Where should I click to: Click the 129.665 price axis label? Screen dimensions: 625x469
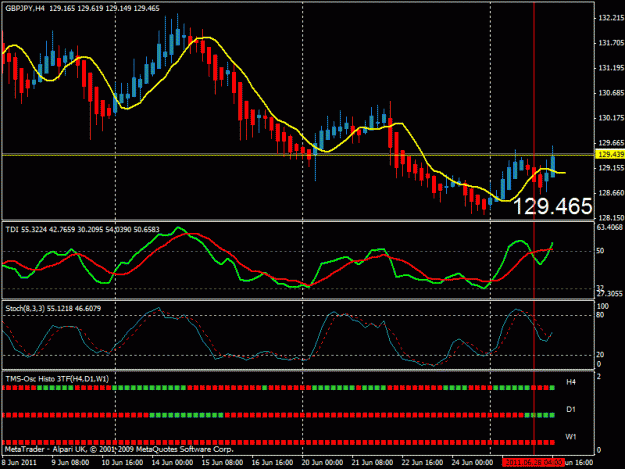[x=611, y=143]
